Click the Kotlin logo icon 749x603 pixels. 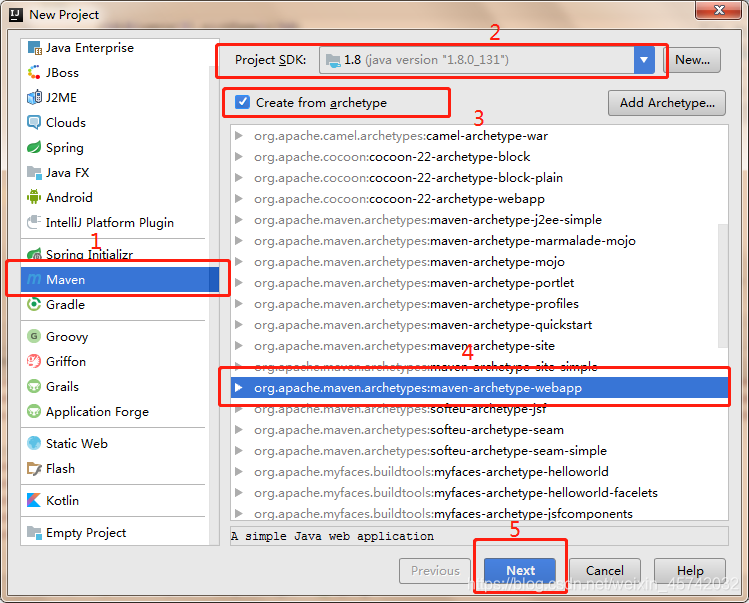[34, 500]
